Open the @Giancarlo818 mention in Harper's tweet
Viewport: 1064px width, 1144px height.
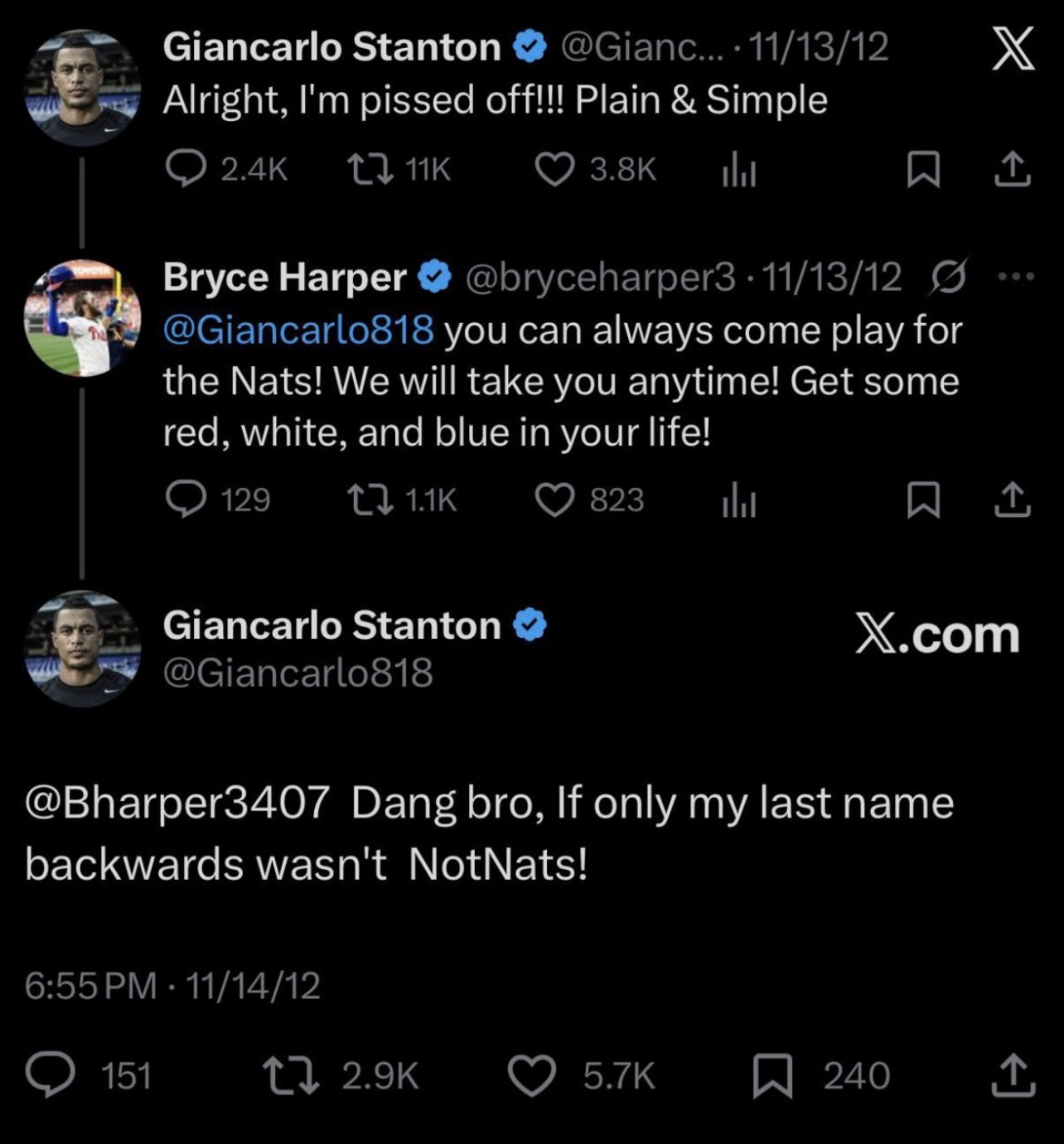(298, 330)
